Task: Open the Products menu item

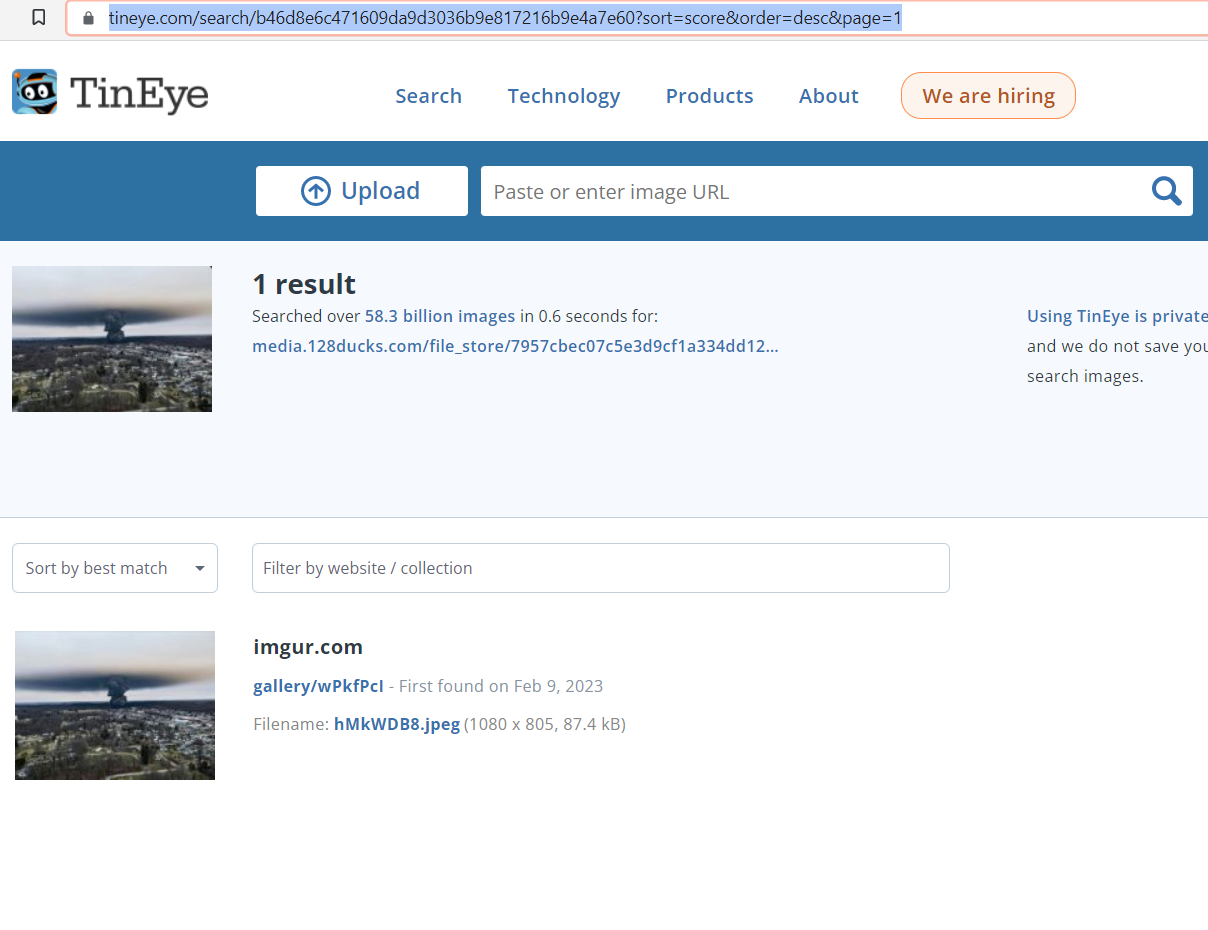Action: (710, 96)
